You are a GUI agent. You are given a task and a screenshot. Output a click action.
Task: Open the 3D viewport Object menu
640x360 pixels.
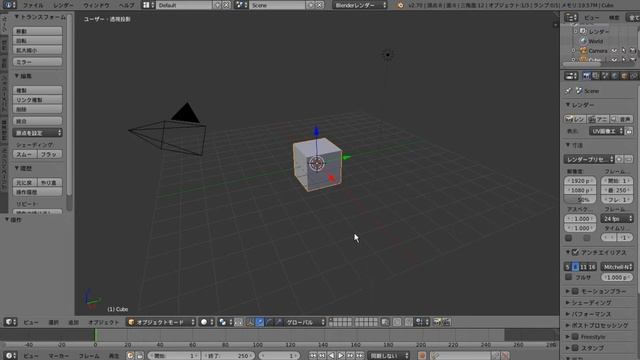click(104, 322)
